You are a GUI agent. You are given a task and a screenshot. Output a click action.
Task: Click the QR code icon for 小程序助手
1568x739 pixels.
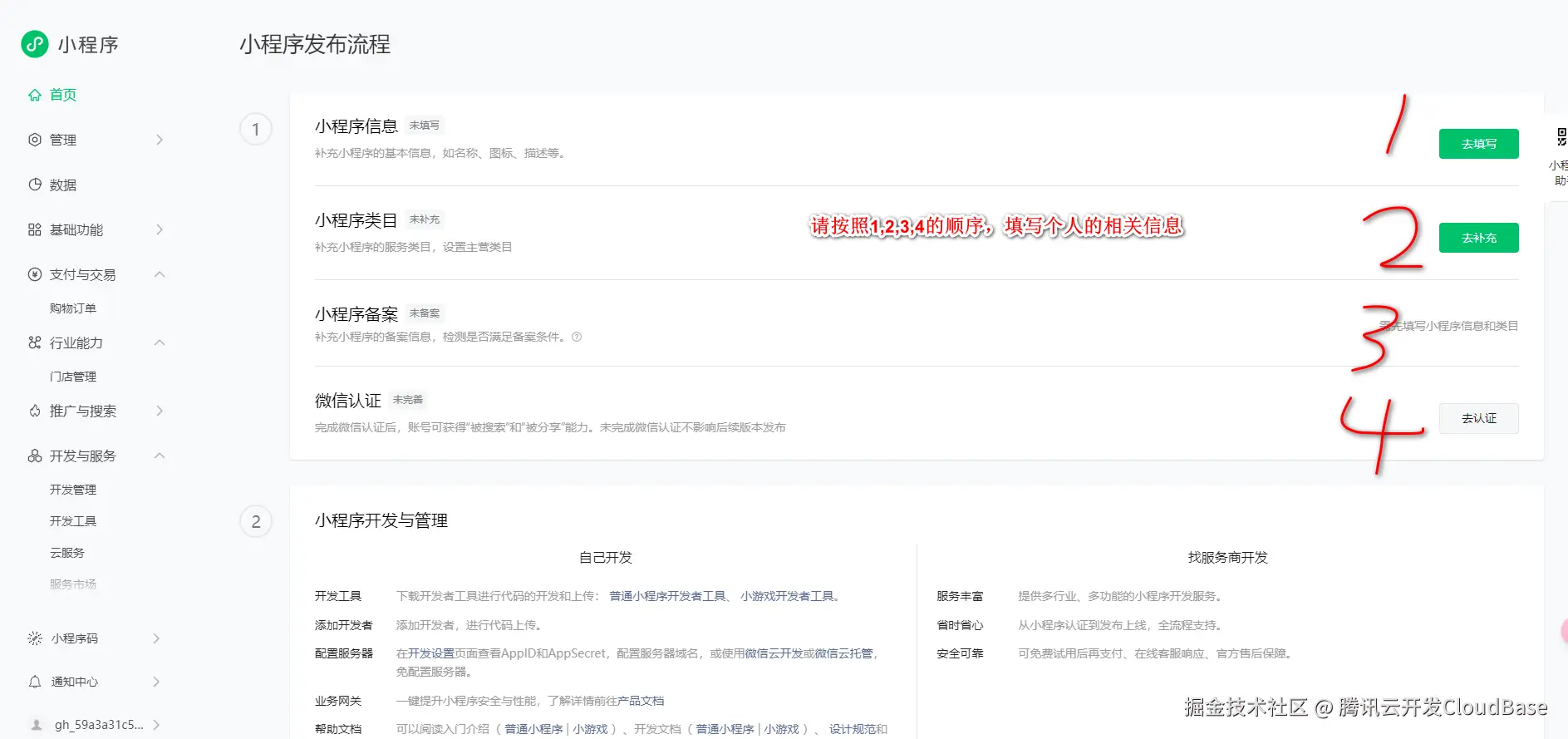click(x=1561, y=136)
